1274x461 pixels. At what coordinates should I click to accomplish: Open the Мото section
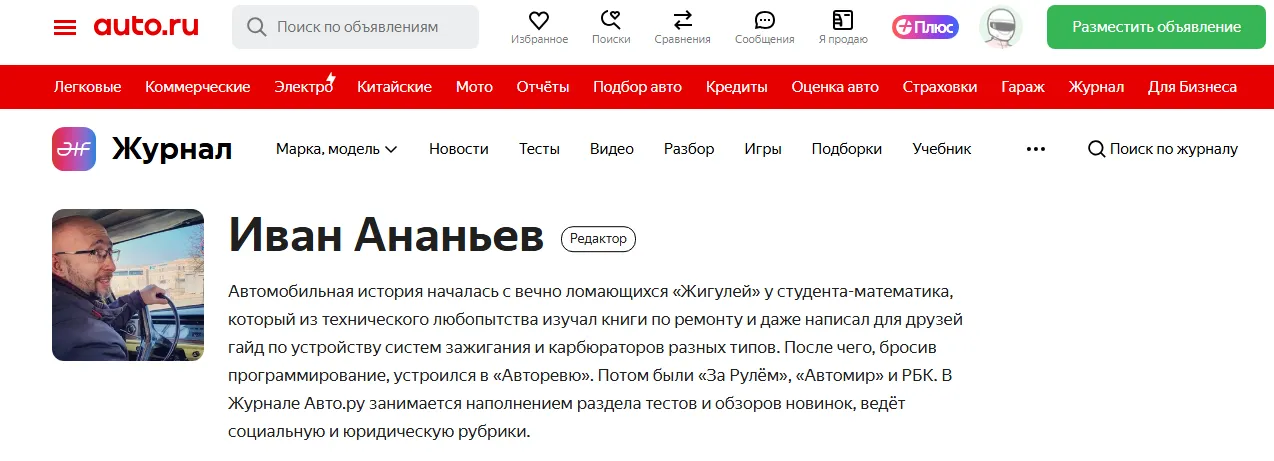pos(475,87)
